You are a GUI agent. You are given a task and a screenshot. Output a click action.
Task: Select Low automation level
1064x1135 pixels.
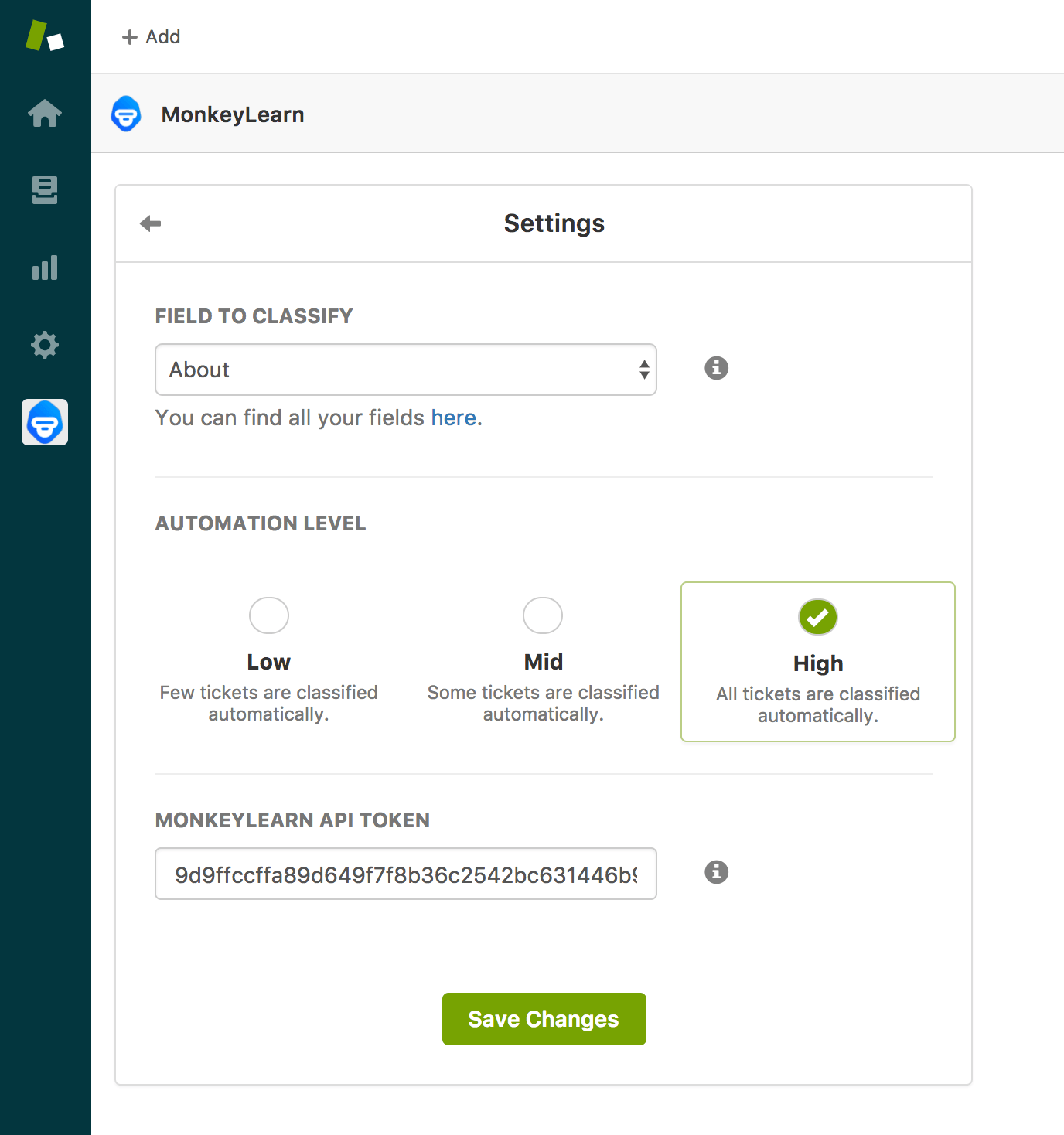click(269, 616)
